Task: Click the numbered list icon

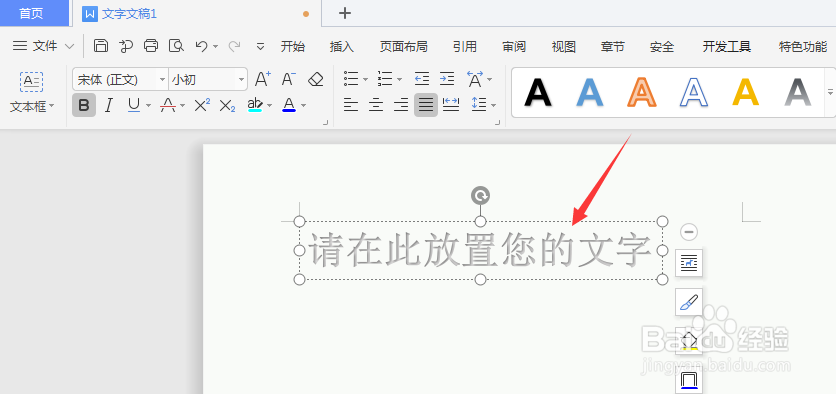Action: coord(385,79)
